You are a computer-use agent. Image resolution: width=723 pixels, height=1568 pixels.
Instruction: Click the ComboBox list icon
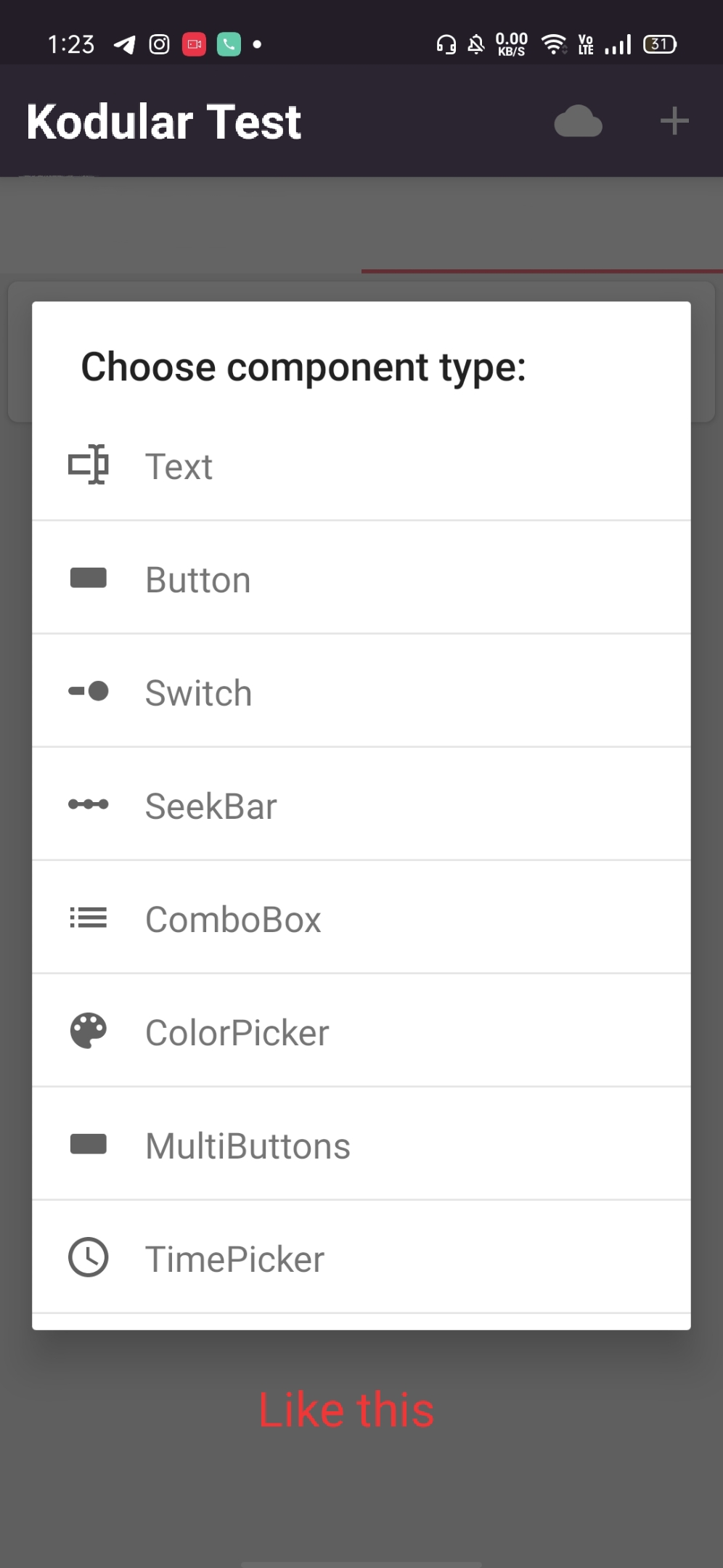tap(89, 918)
